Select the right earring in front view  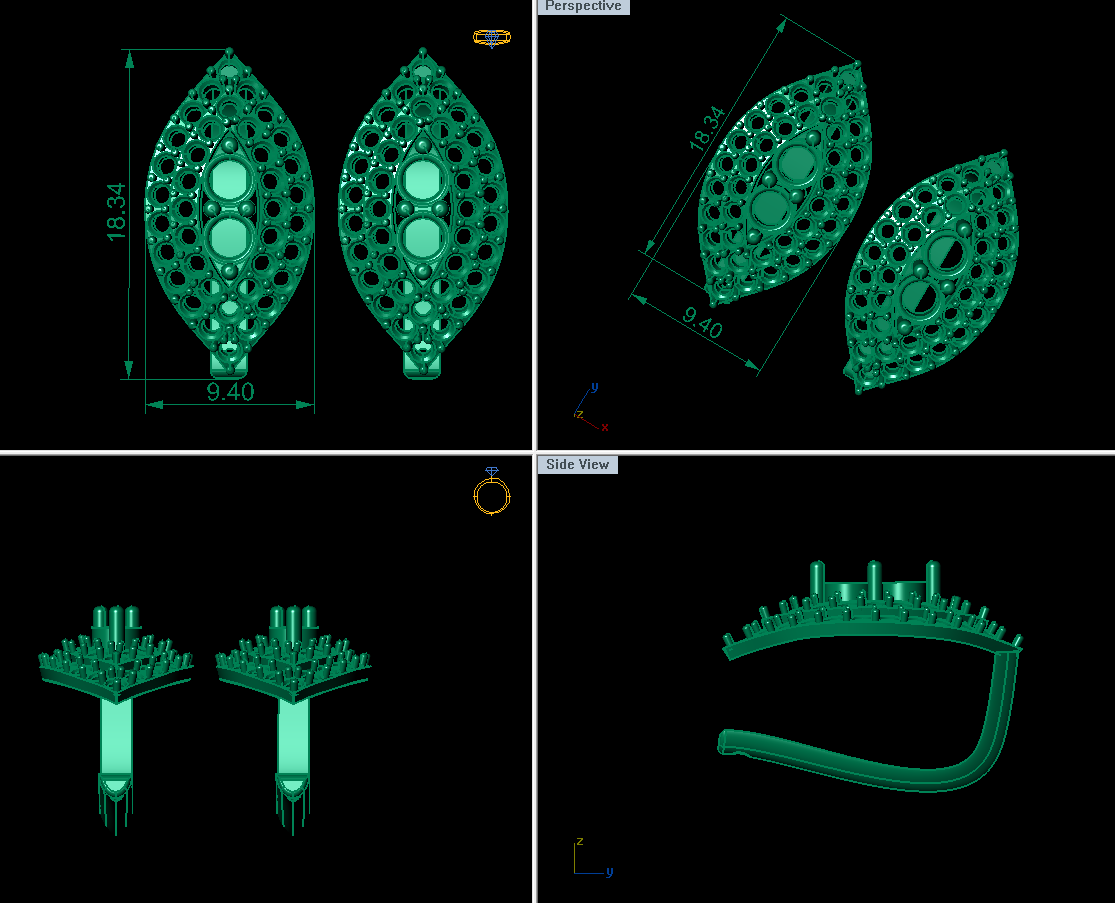293,718
